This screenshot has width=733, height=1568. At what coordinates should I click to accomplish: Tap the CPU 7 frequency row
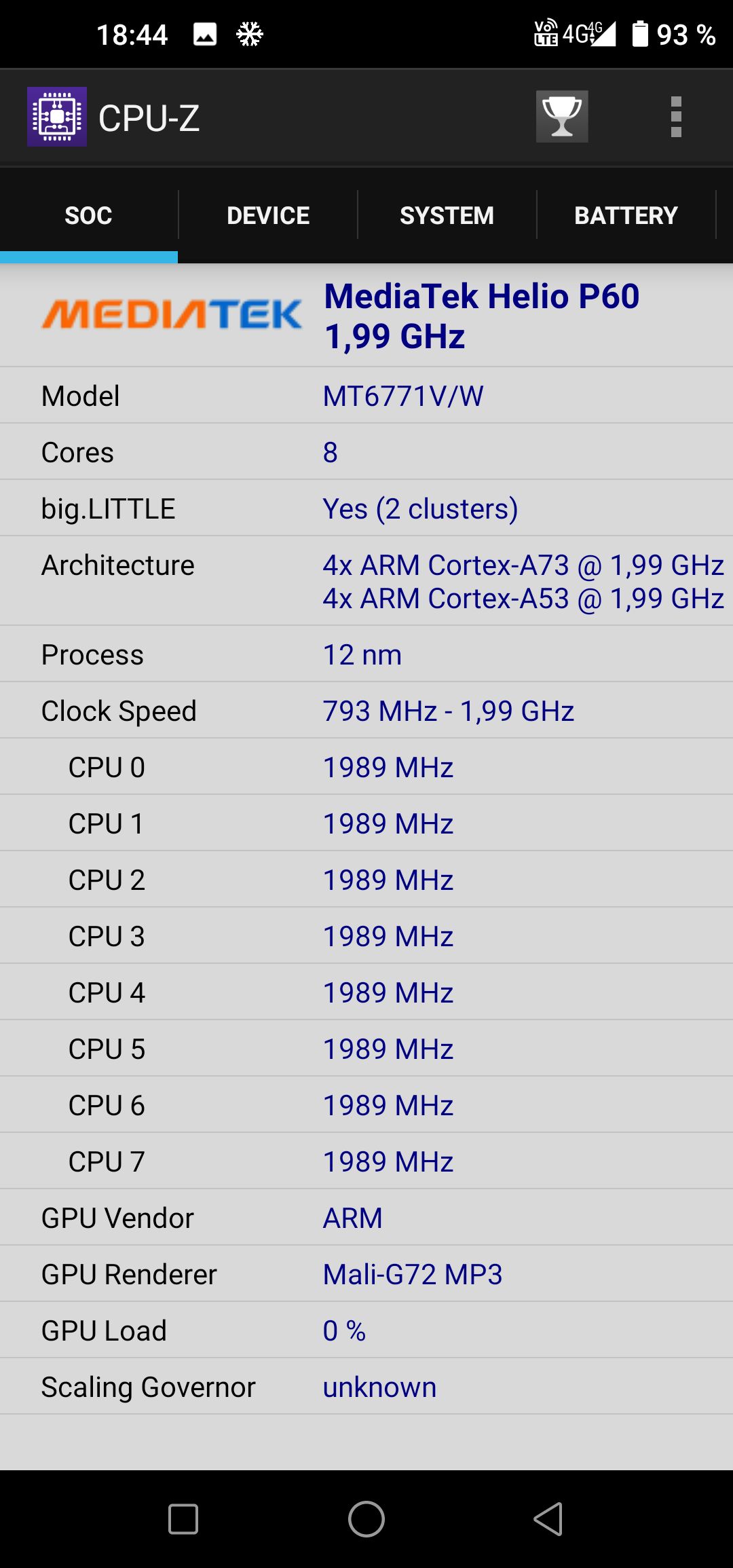click(x=366, y=1161)
